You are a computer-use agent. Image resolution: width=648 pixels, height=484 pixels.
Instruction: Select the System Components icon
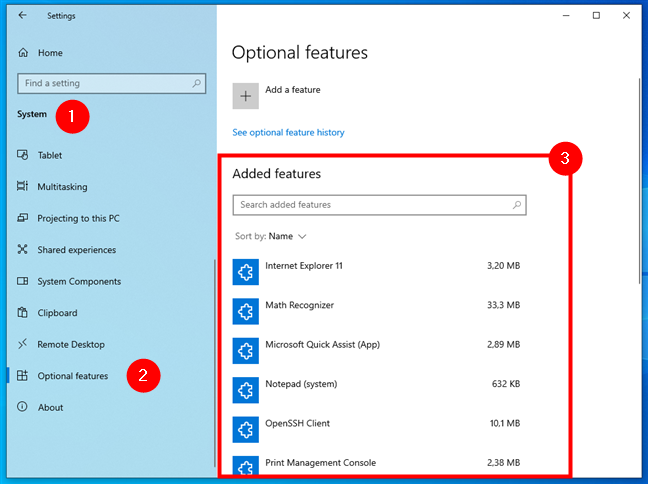pyautogui.click(x=22, y=281)
